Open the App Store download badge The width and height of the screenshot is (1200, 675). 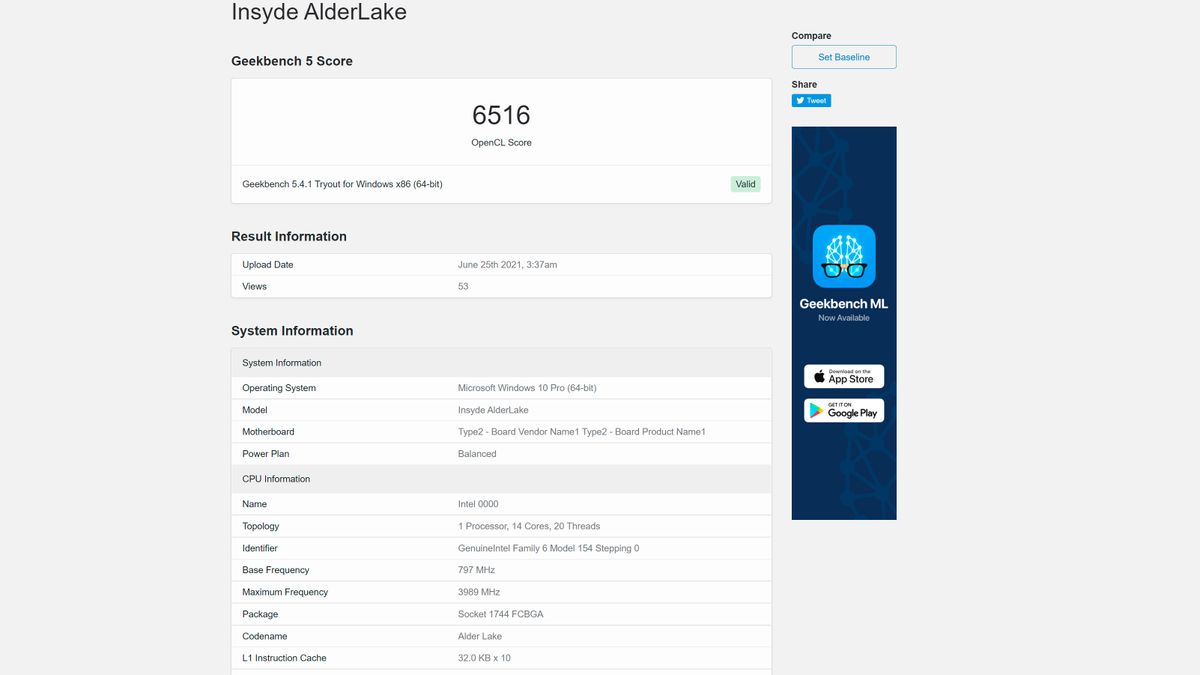coord(844,376)
